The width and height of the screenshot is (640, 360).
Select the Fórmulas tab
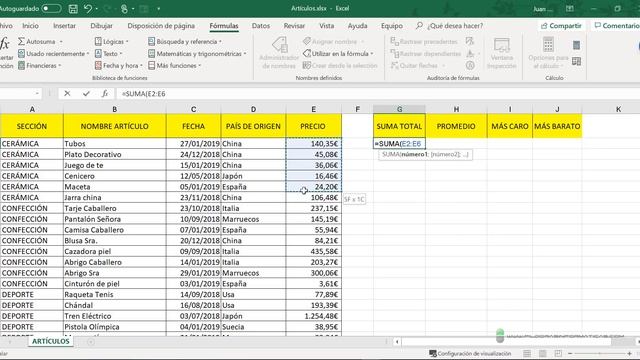(224, 26)
